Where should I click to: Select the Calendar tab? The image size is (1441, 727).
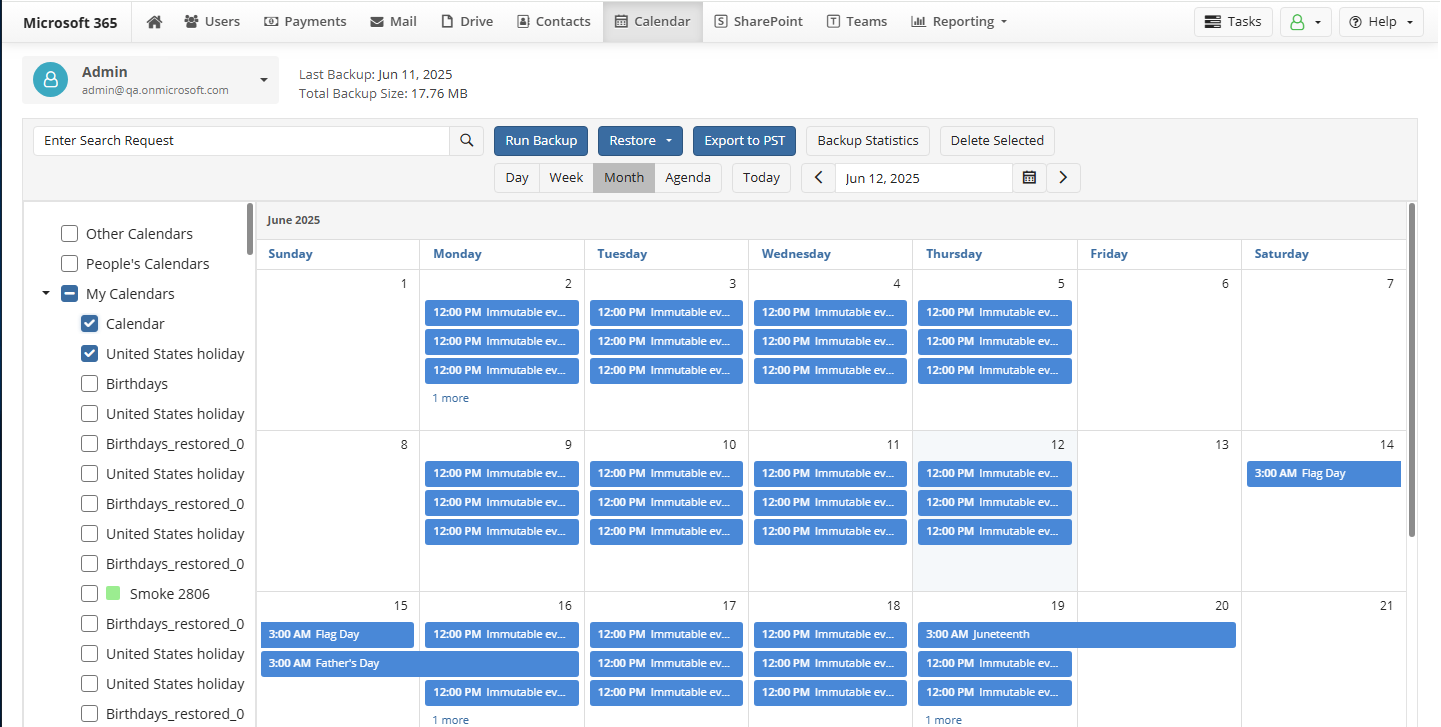coord(652,21)
